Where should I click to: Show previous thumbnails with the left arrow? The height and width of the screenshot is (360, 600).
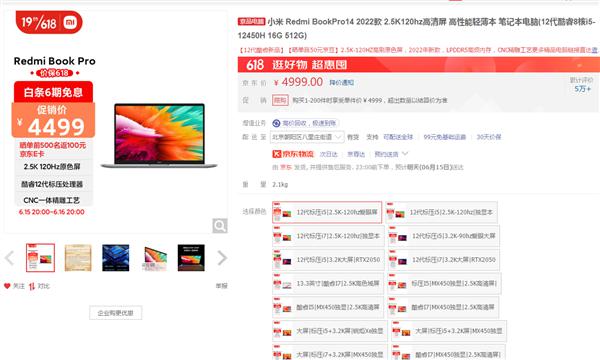[x=10, y=258]
